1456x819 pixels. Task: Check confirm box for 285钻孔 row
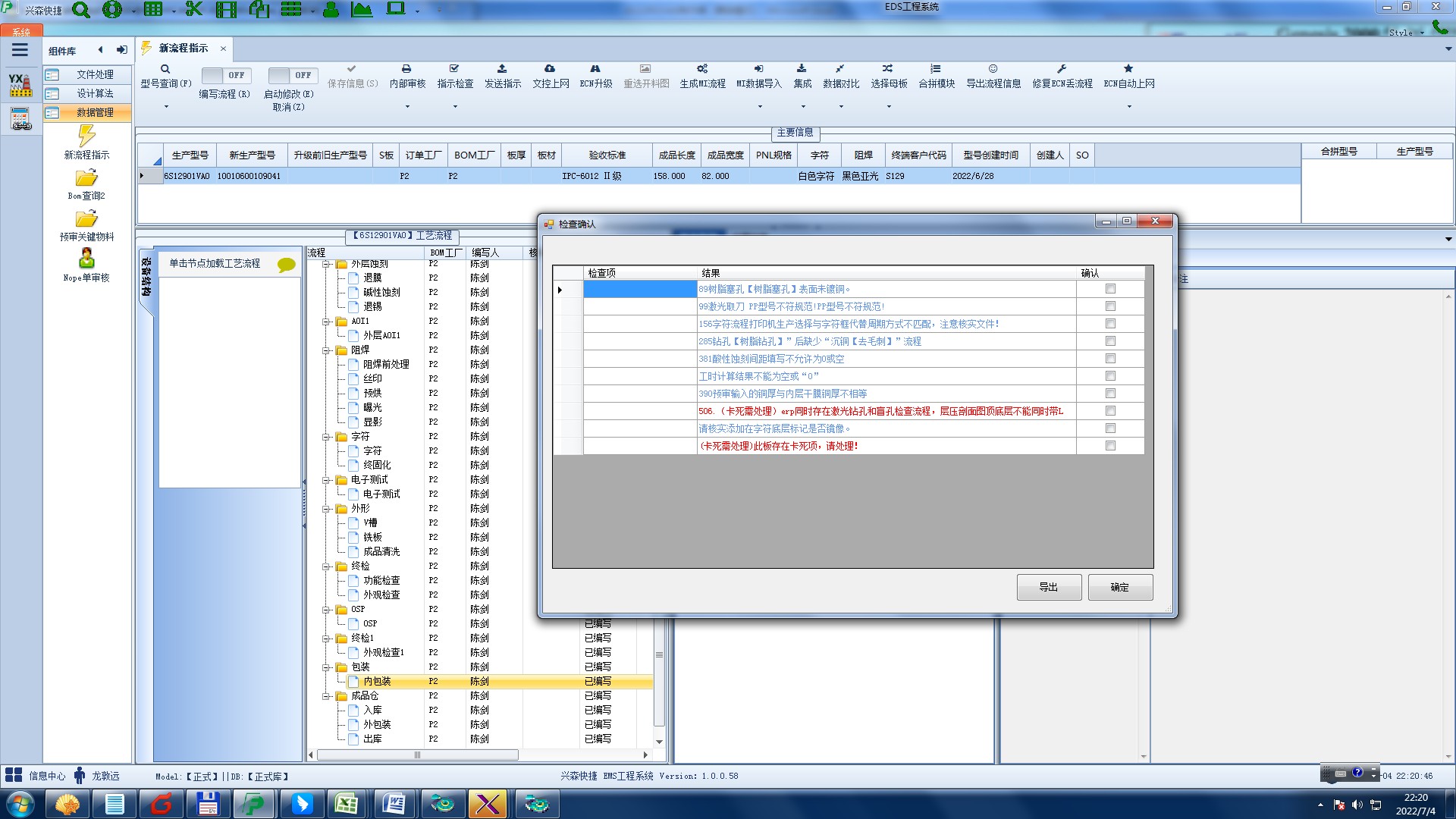1110,341
